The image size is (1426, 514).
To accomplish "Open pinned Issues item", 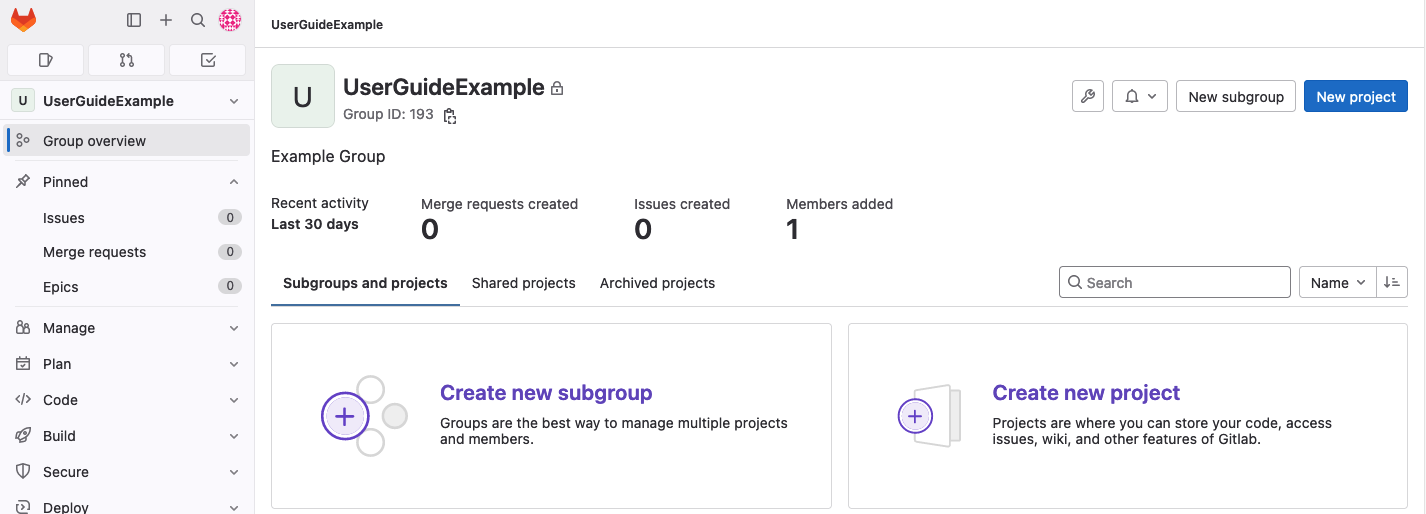I will 127,218.
